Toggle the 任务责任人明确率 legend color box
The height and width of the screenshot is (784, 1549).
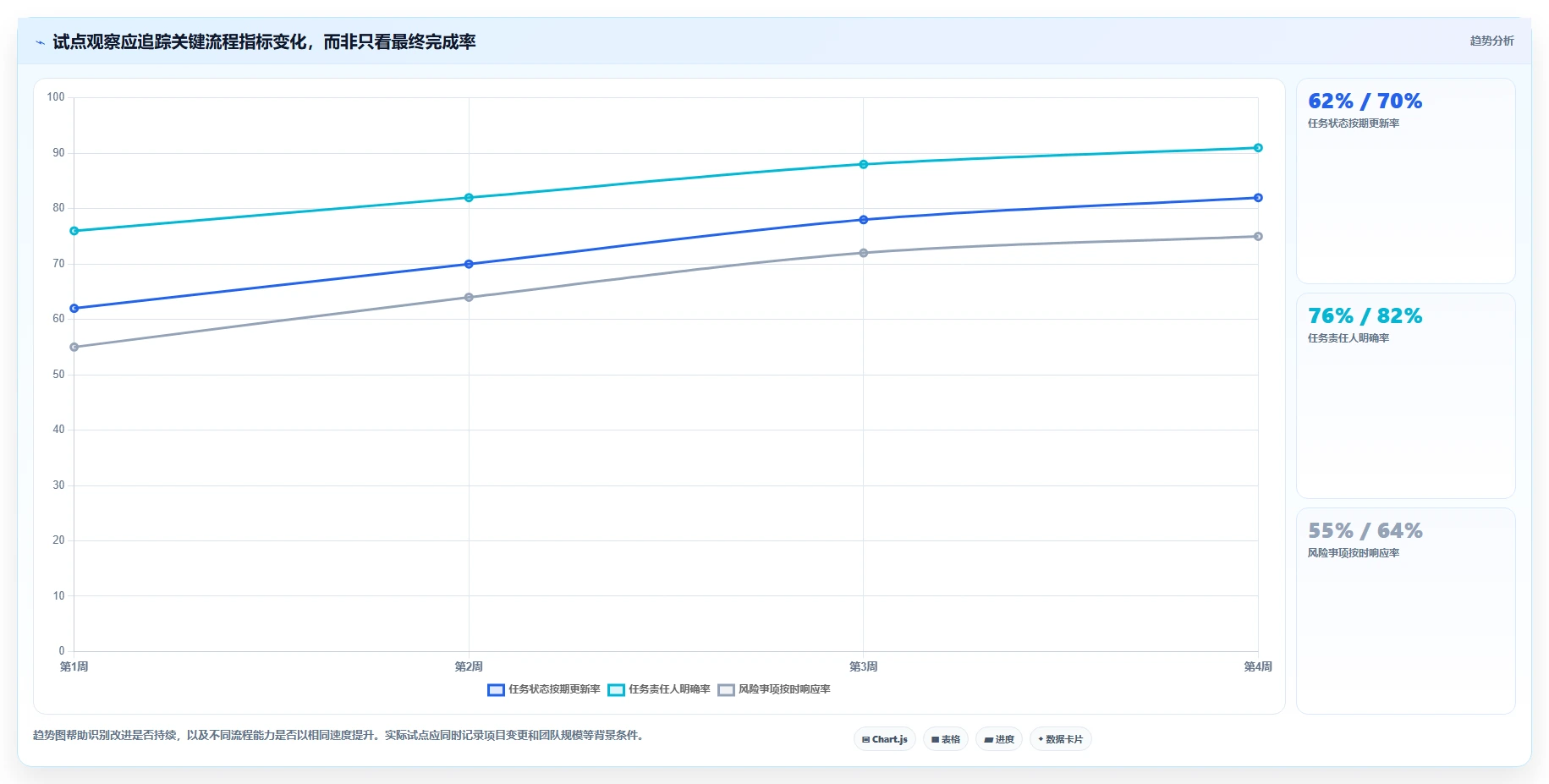coord(617,690)
